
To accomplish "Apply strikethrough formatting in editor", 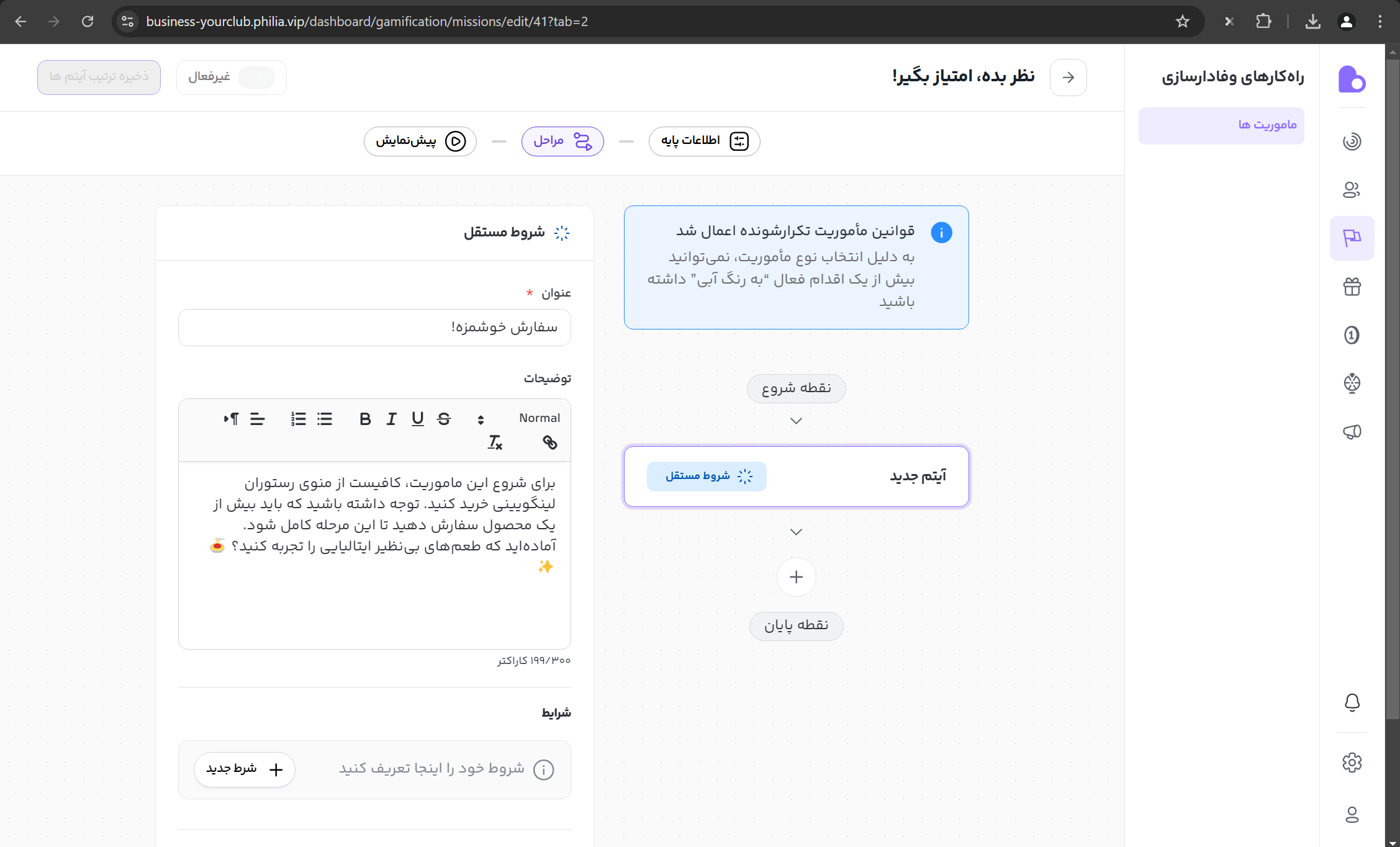I will click(443, 419).
